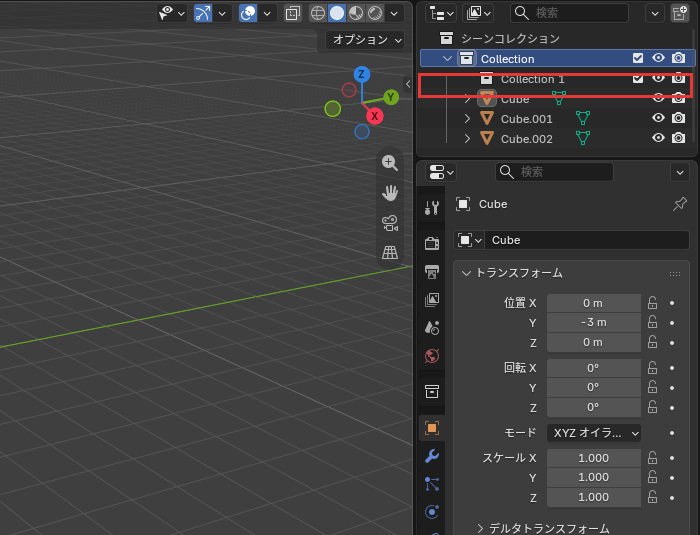Switch perspective/orthographic grid icon
700x535 pixels.
coord(390,252)
